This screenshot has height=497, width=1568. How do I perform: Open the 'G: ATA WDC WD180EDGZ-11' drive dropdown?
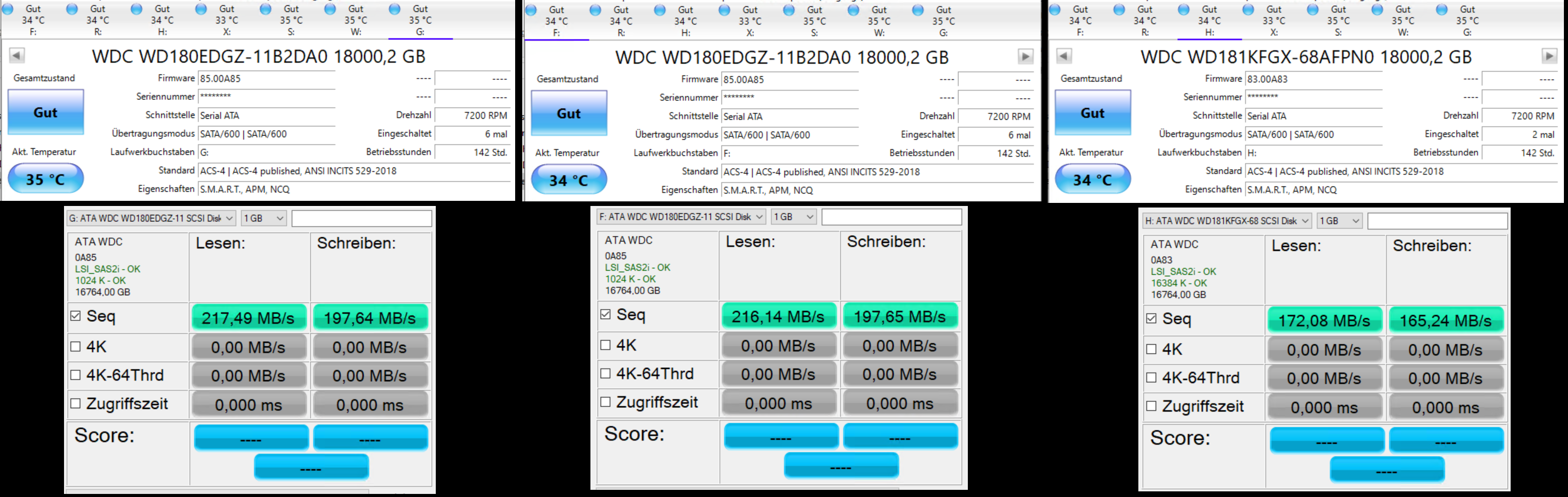click(151, 218)
